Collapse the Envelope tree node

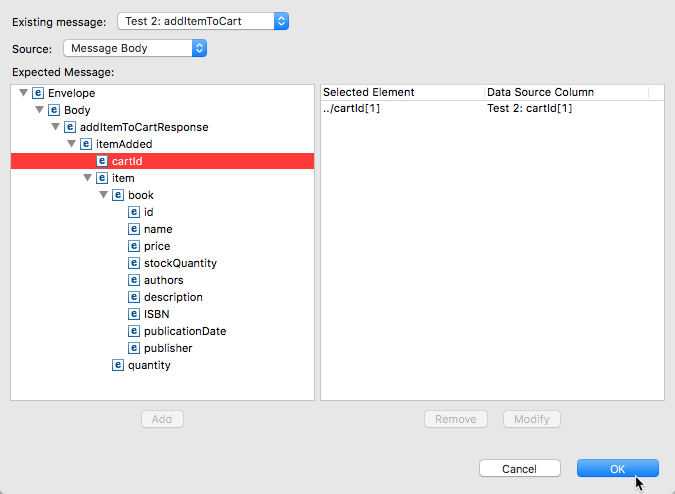point(24,93)
